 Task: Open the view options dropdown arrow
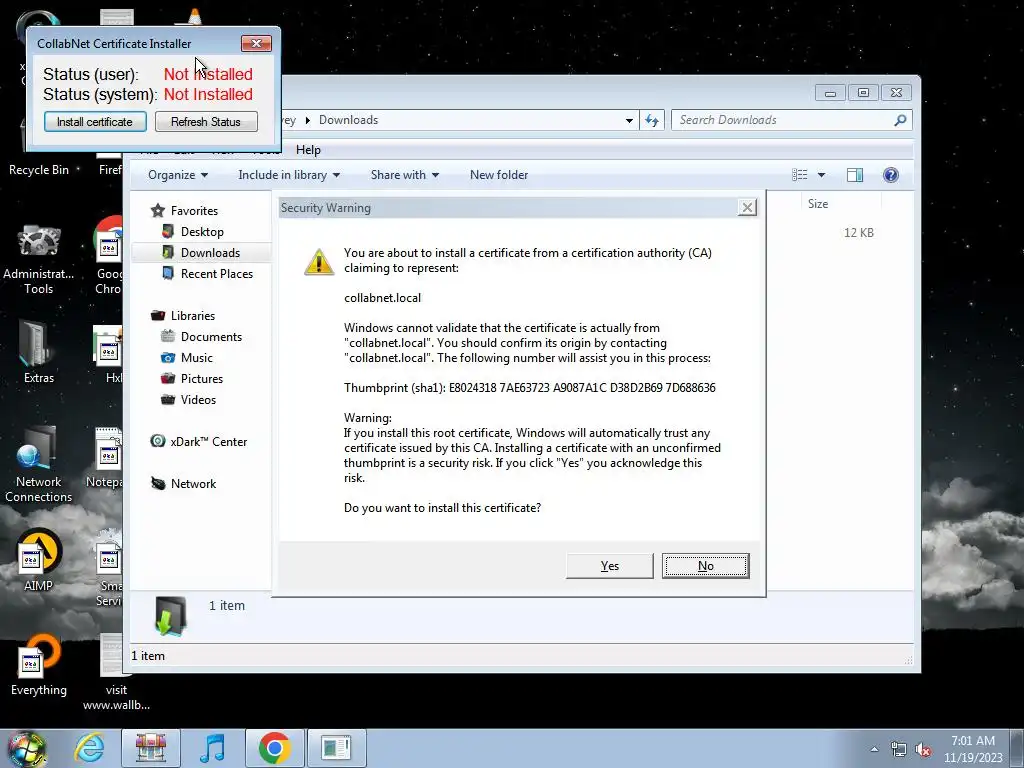[x=822, y=175]
